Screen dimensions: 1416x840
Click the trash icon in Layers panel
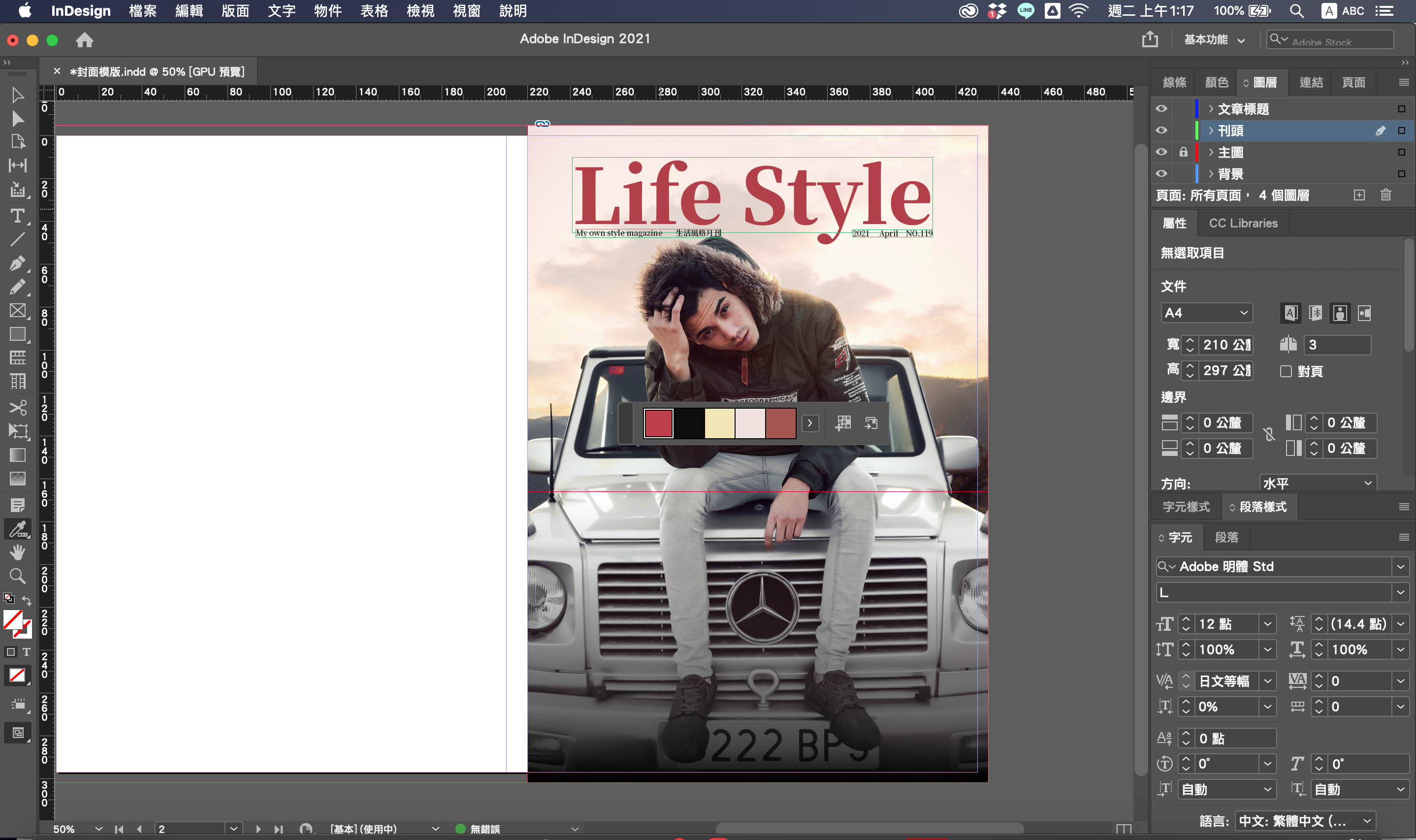click(x=1385, y=195)
